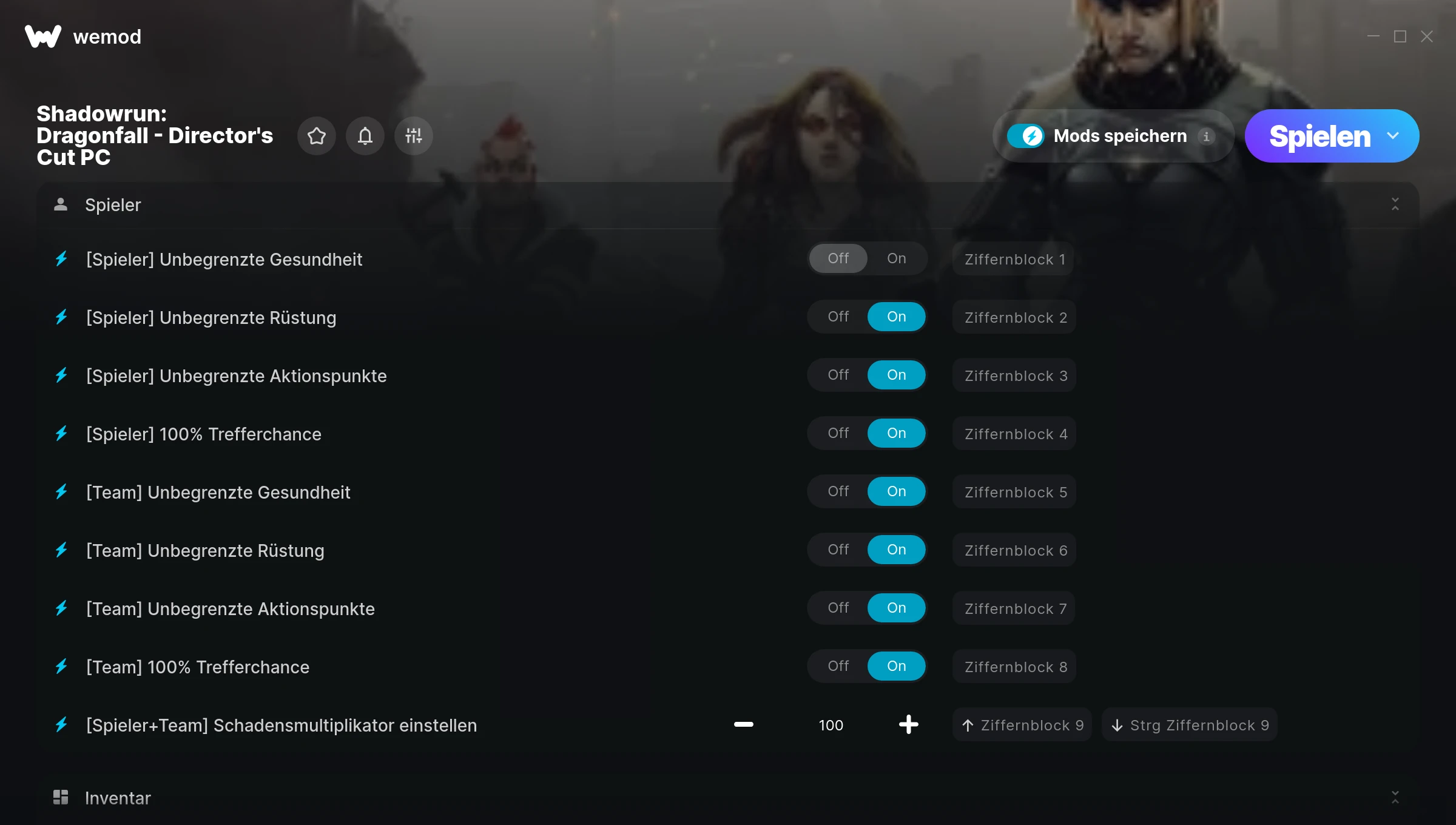Expand the Inventar section chevron
The height and width of the screenshot is (825, 1456).
1395,797
